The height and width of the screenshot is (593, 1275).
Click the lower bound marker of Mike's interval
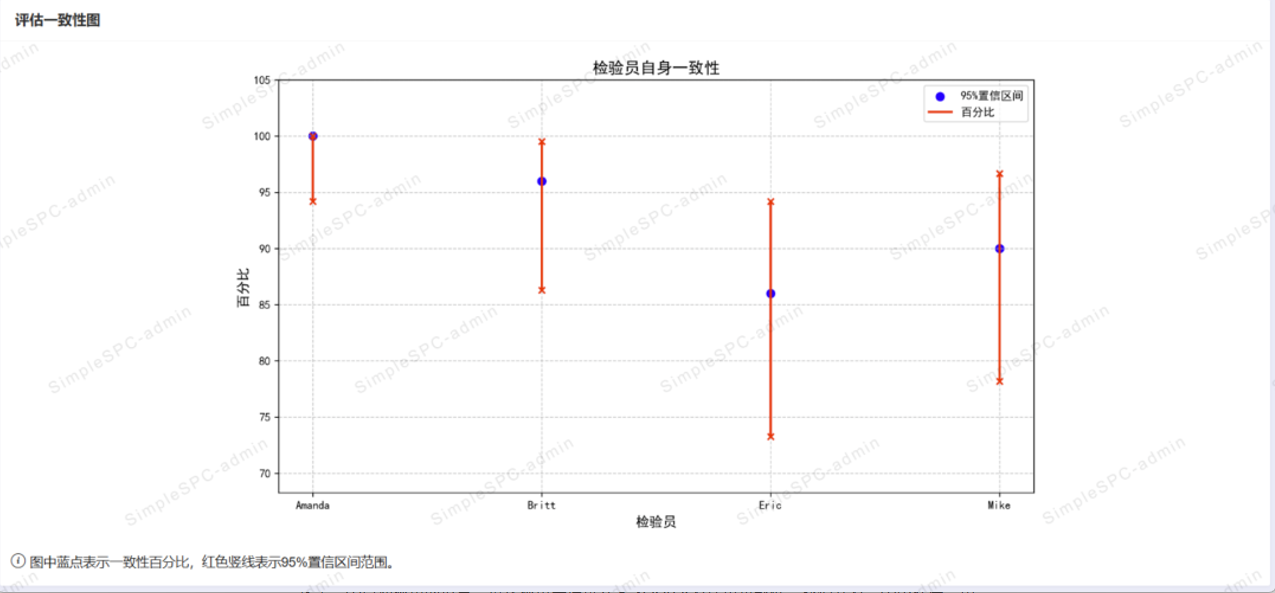tap(999, 381)
